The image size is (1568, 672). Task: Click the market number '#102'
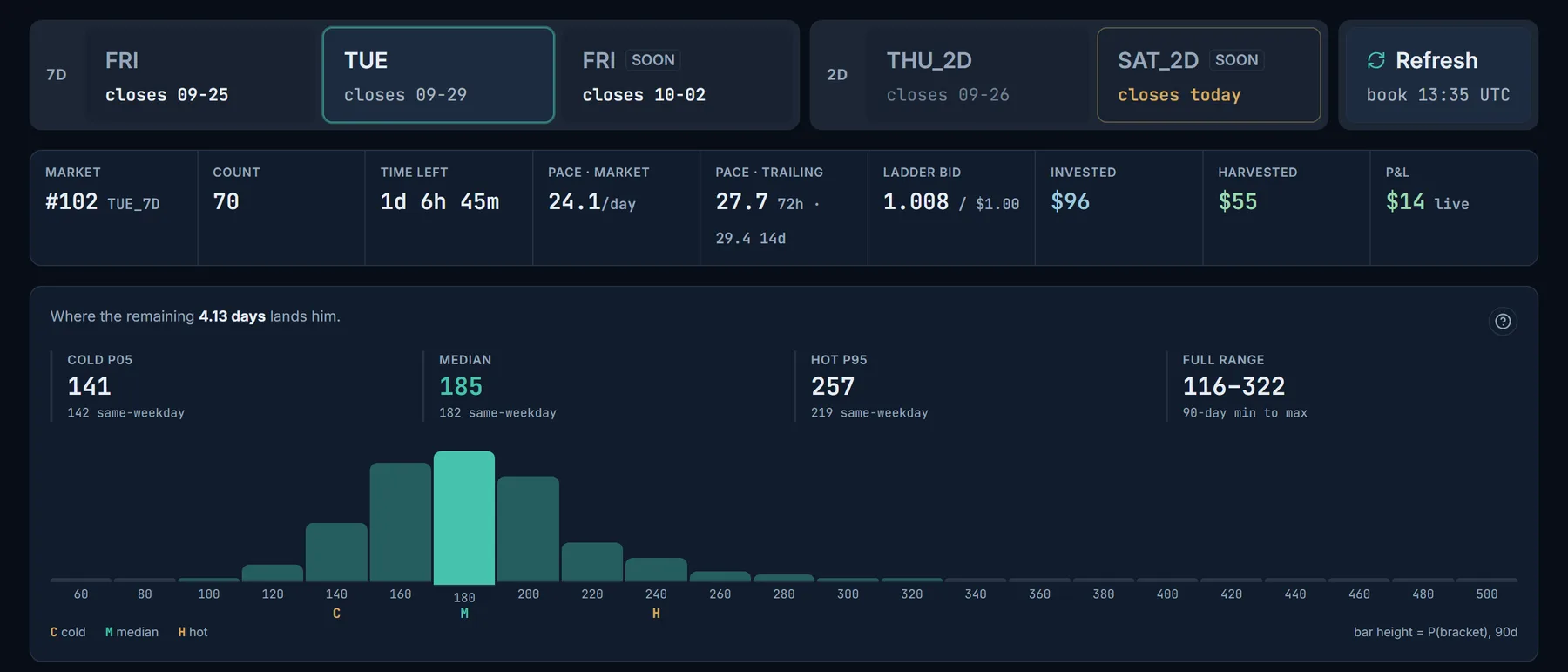coord(71,201)
